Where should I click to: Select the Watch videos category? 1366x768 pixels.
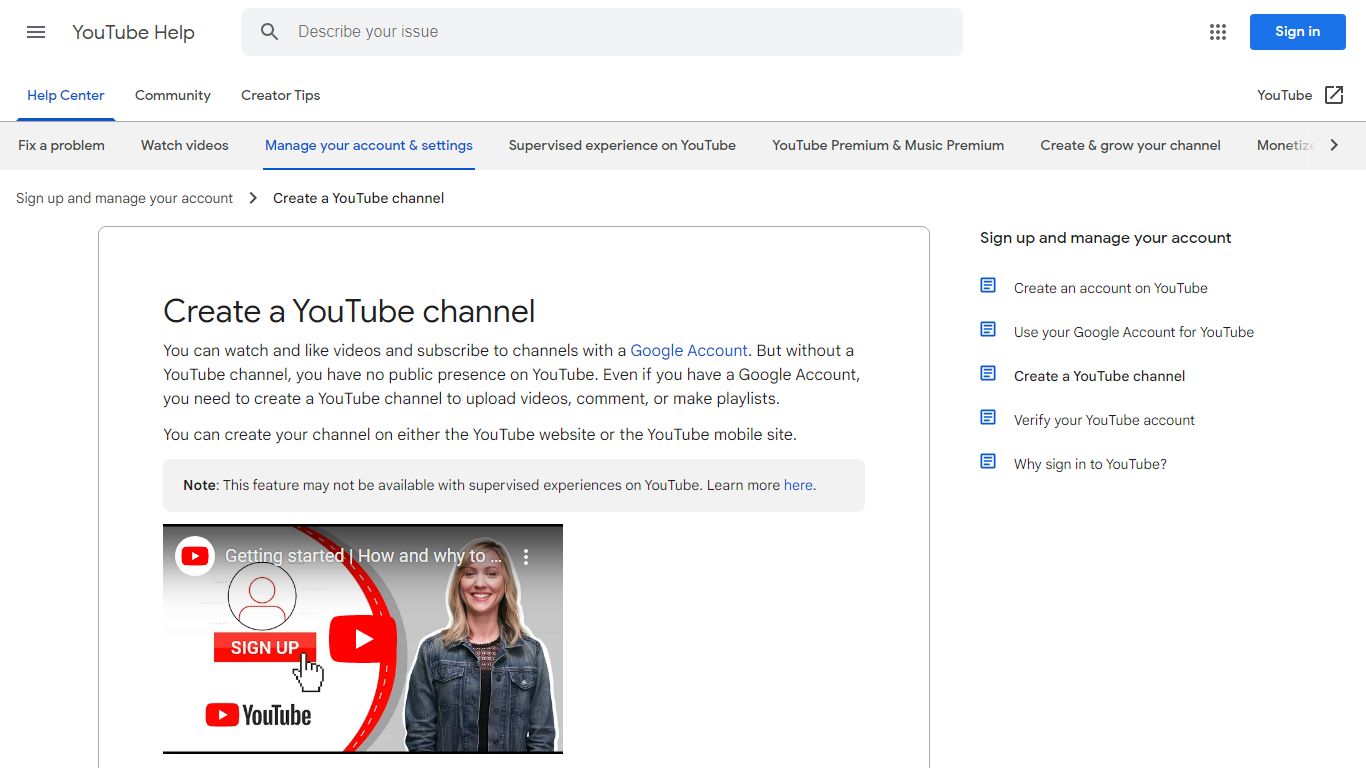185,145
